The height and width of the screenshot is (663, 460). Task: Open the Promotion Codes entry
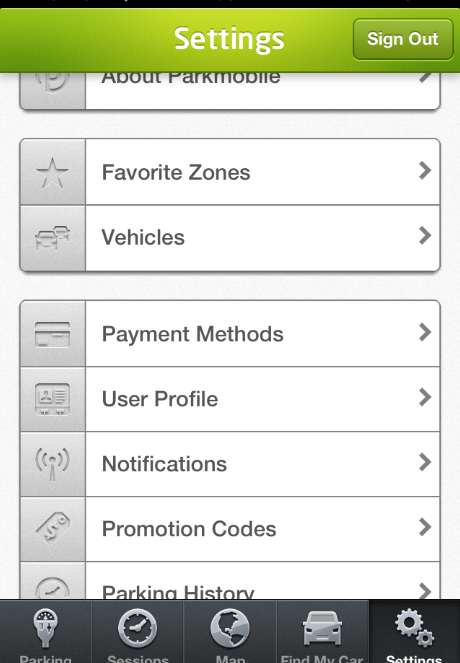click(x=230, y=529)
